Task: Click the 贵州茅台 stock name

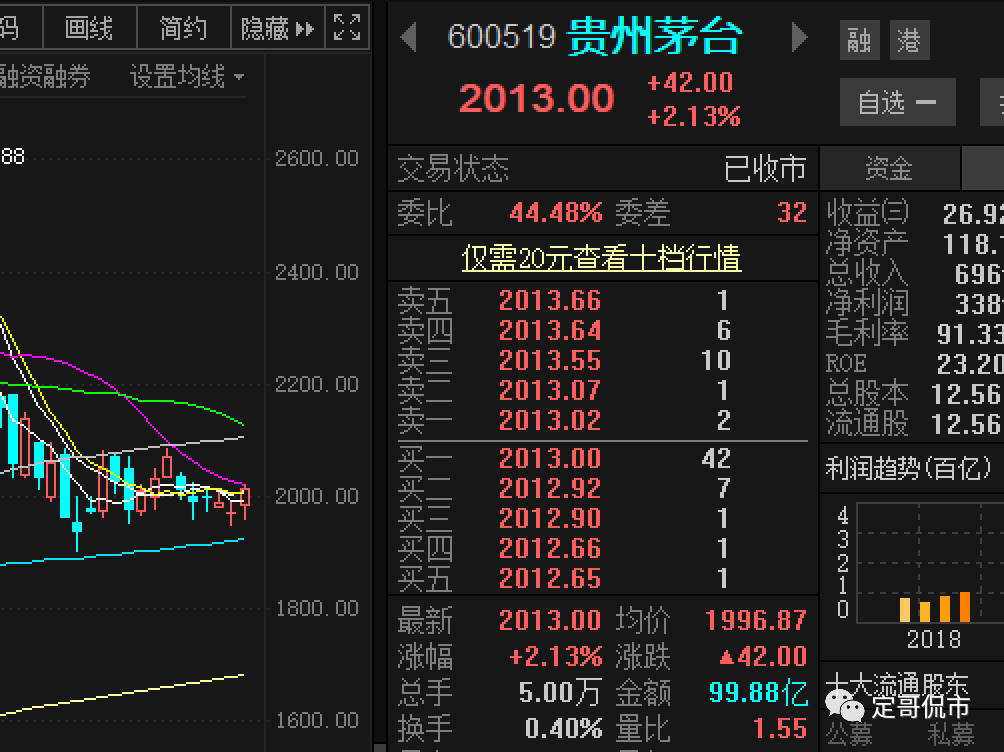Action: (x=654, y=37)
